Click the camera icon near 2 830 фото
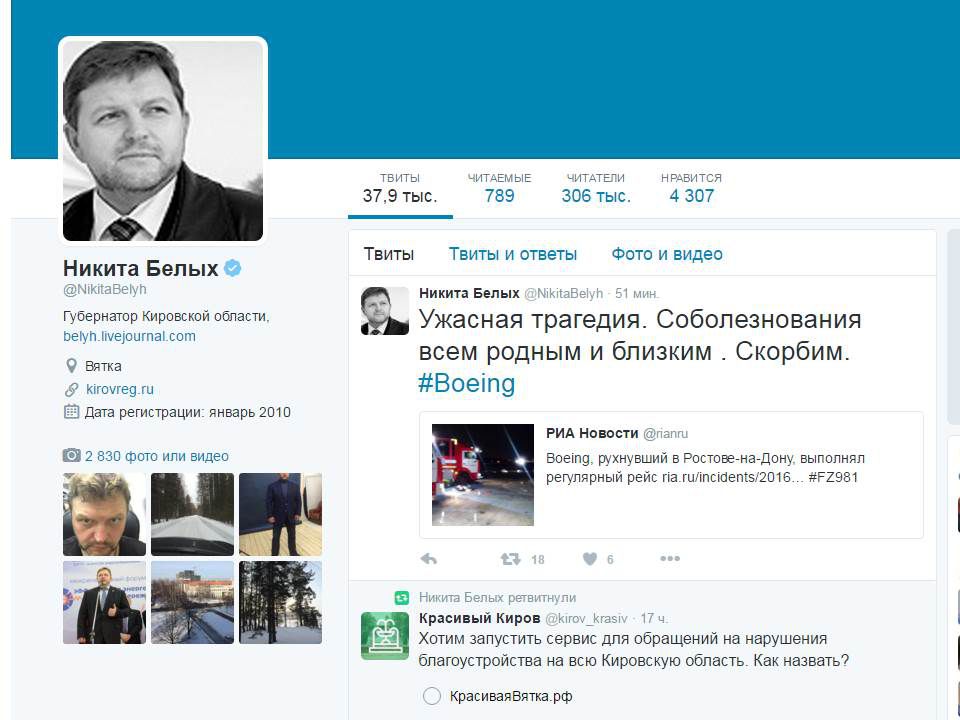This screenshot has height=720, width=960. 72,456
